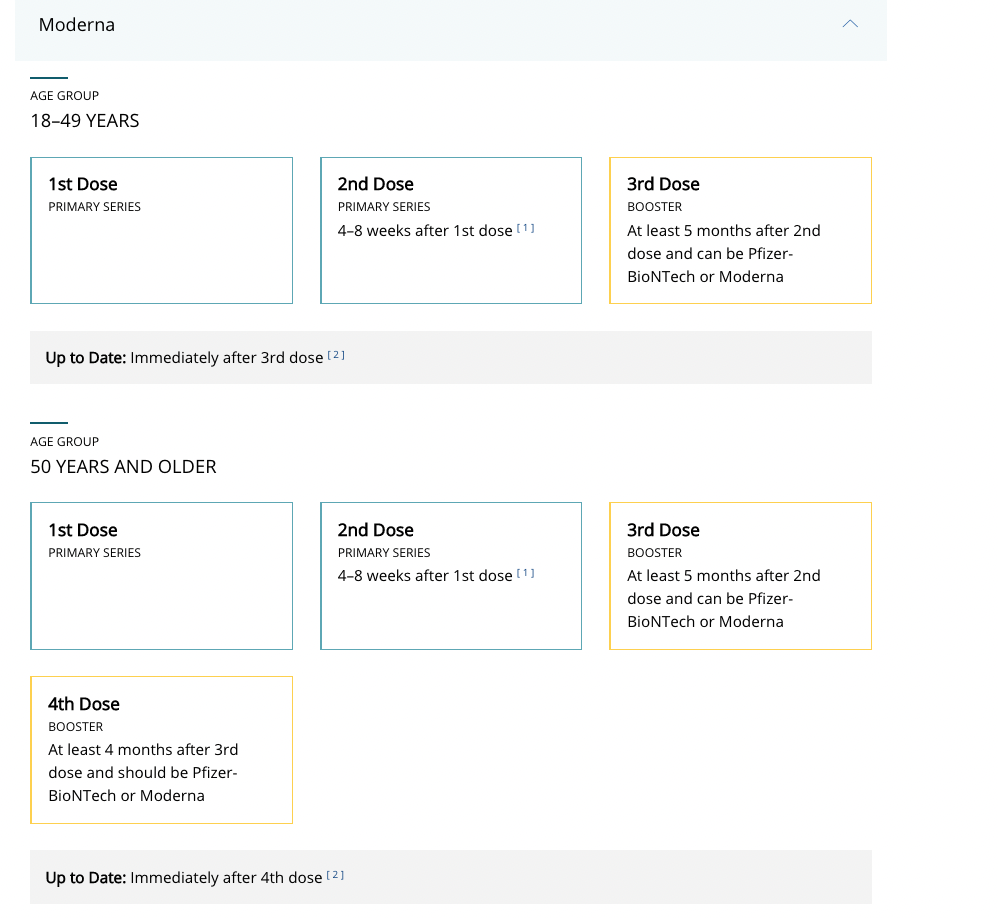This screenshot has width=998, height=918.
Task: Click the 4th Dose title text
Action: [x=84, y=704]
